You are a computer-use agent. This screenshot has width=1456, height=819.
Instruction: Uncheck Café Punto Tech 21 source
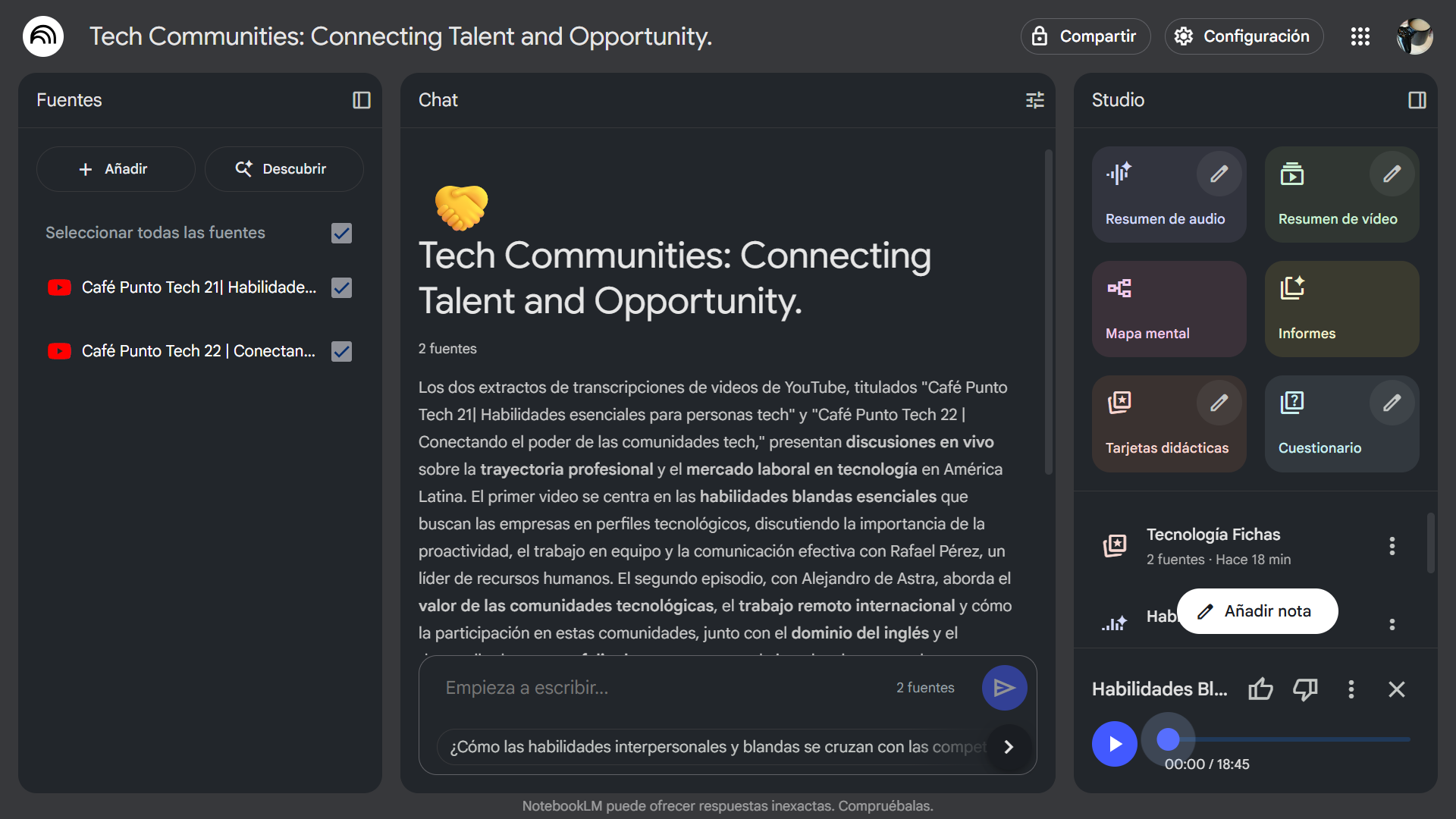point(342,288)
